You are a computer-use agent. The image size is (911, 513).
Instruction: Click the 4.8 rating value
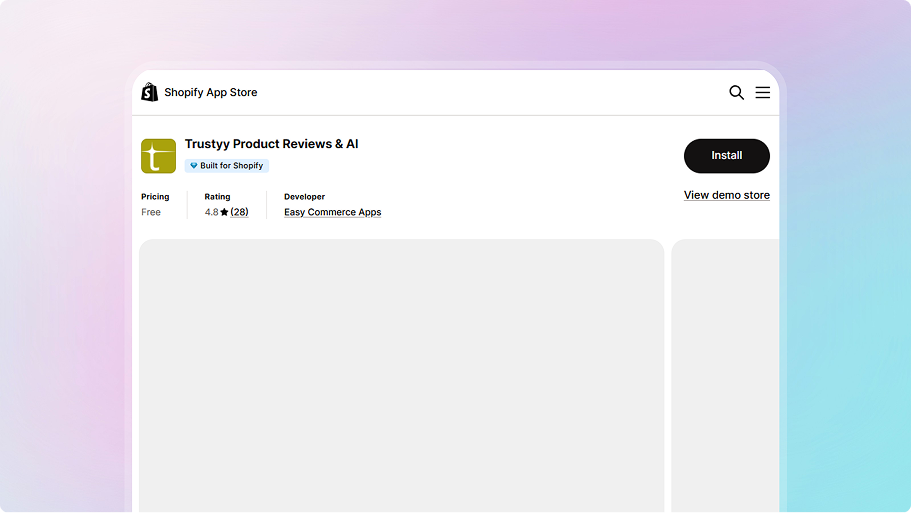pos(211,212)
